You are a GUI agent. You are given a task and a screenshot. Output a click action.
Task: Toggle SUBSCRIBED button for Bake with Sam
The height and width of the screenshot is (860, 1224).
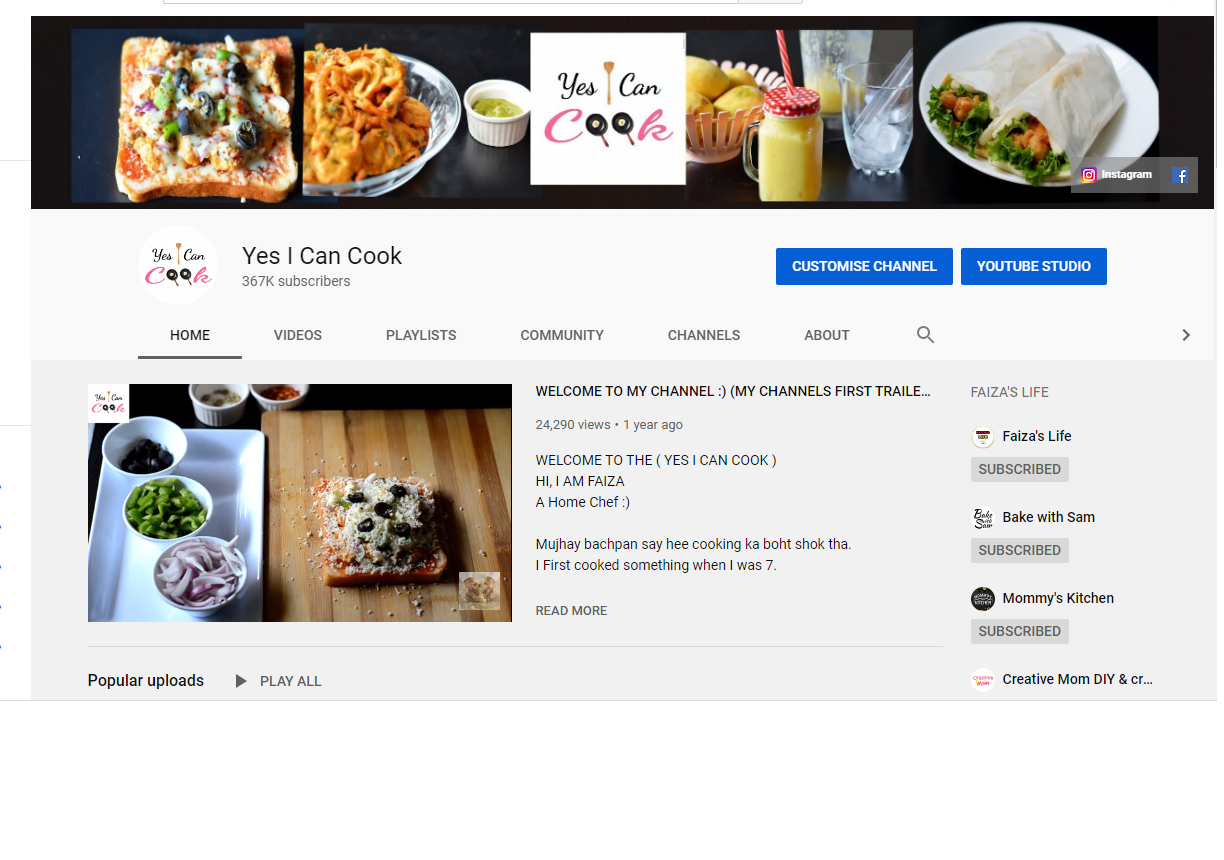pyautogui.click(x=1020, y=550)
